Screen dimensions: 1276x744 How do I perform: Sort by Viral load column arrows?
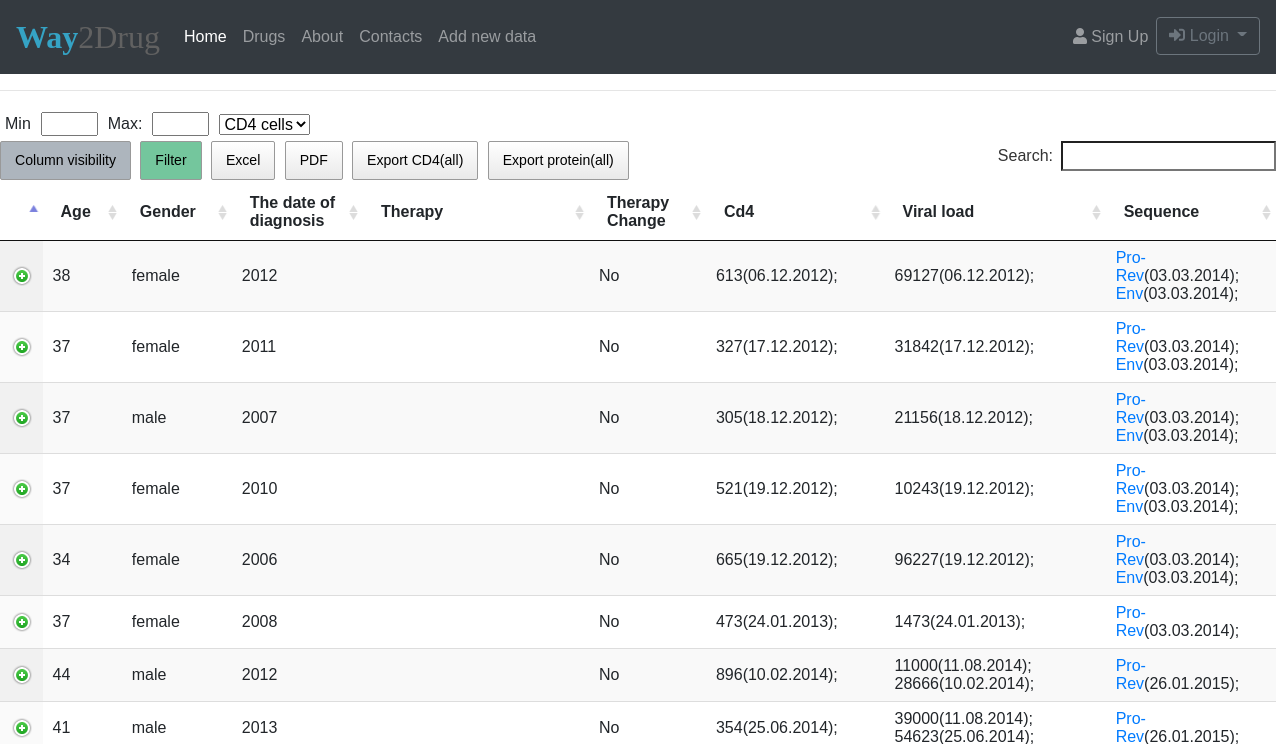(1096, 212)
